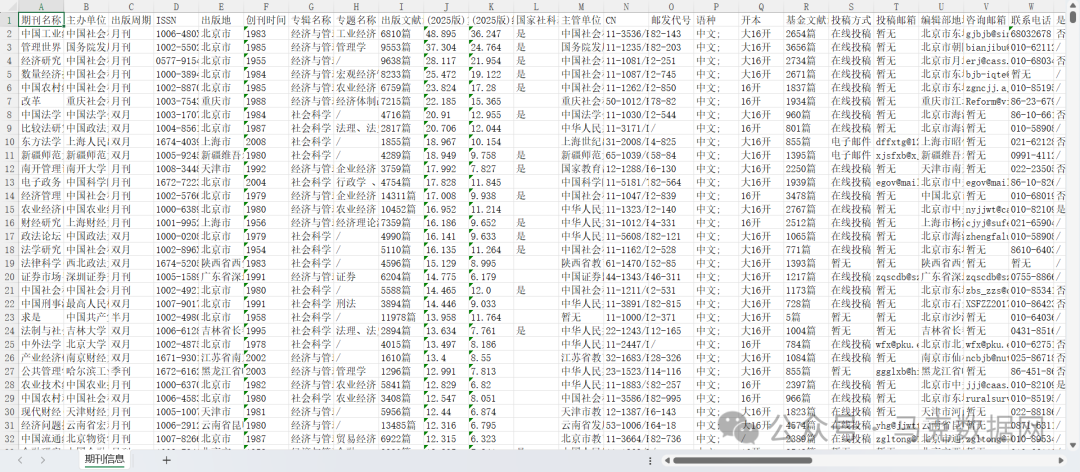
Task: Select the cell containing 改革
Action: click(x=41, y=101)
